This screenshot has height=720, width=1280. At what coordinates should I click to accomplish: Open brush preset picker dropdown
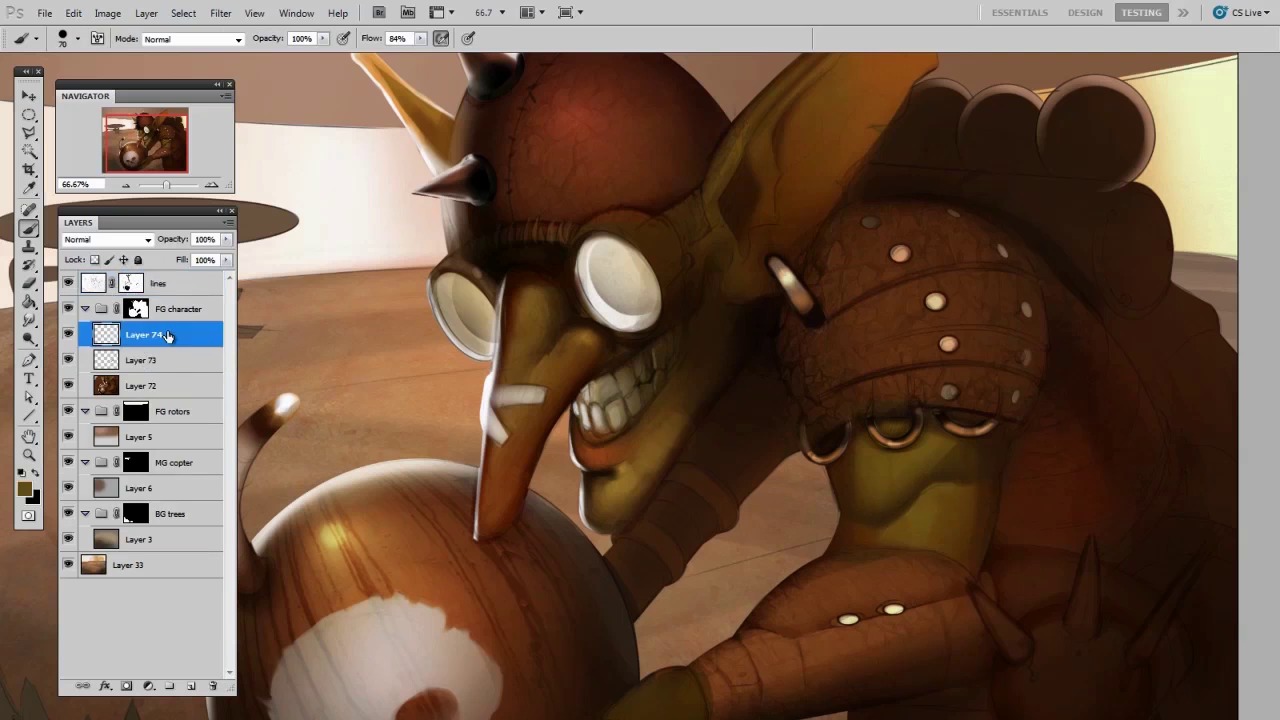pos(77,38)
